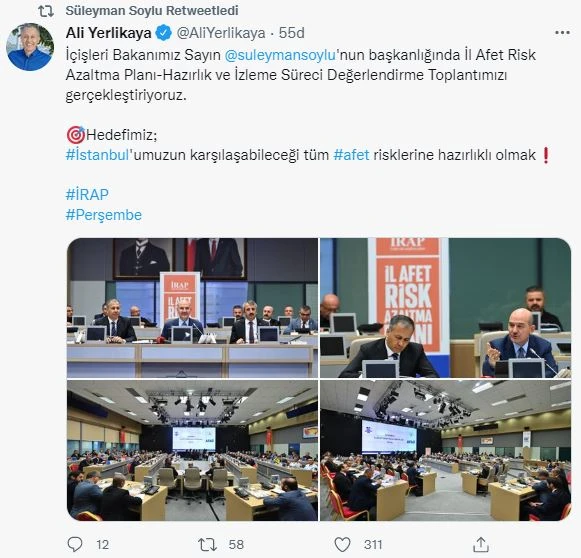View top-left photo of panel officials
Image resolution: width=581 pixels, height=558 pixels.
(x=192, y=308)
